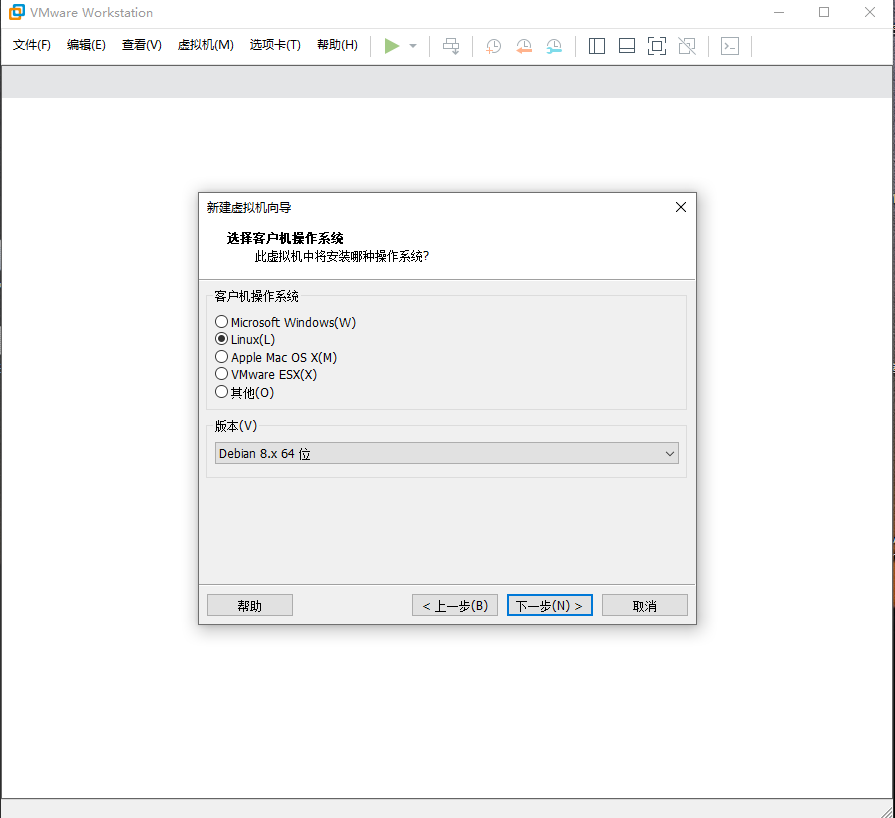Image resolution: width=895 pixels, height=818 pixels.
Task: Open the console view icon
Action: [x=730, y=46]
